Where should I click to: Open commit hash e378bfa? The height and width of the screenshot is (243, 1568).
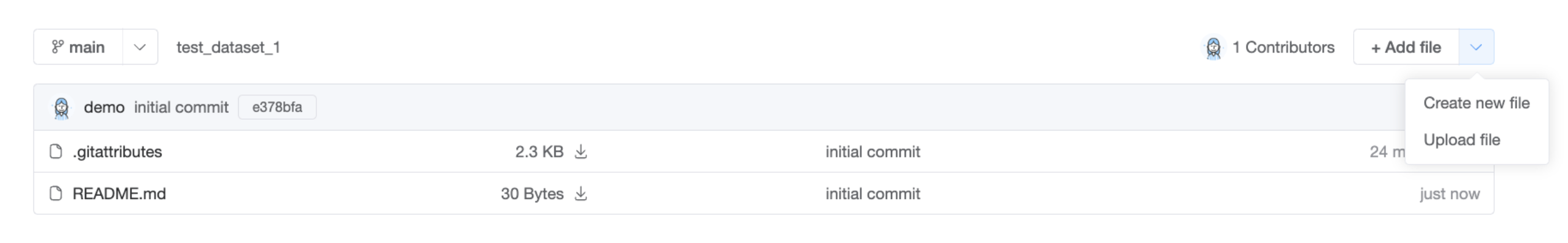277,107
